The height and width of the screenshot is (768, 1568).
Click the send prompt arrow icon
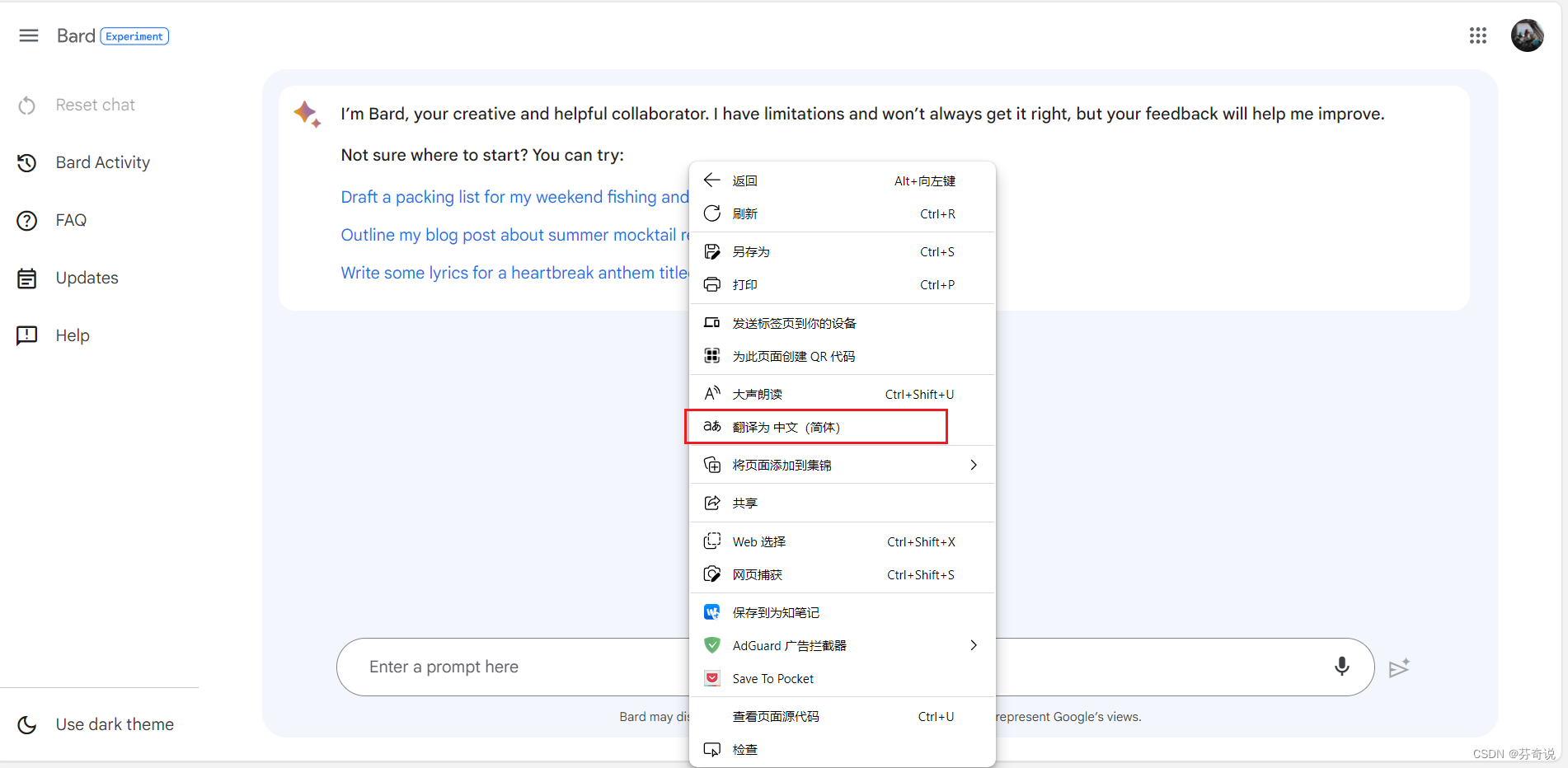point(1399,667)
